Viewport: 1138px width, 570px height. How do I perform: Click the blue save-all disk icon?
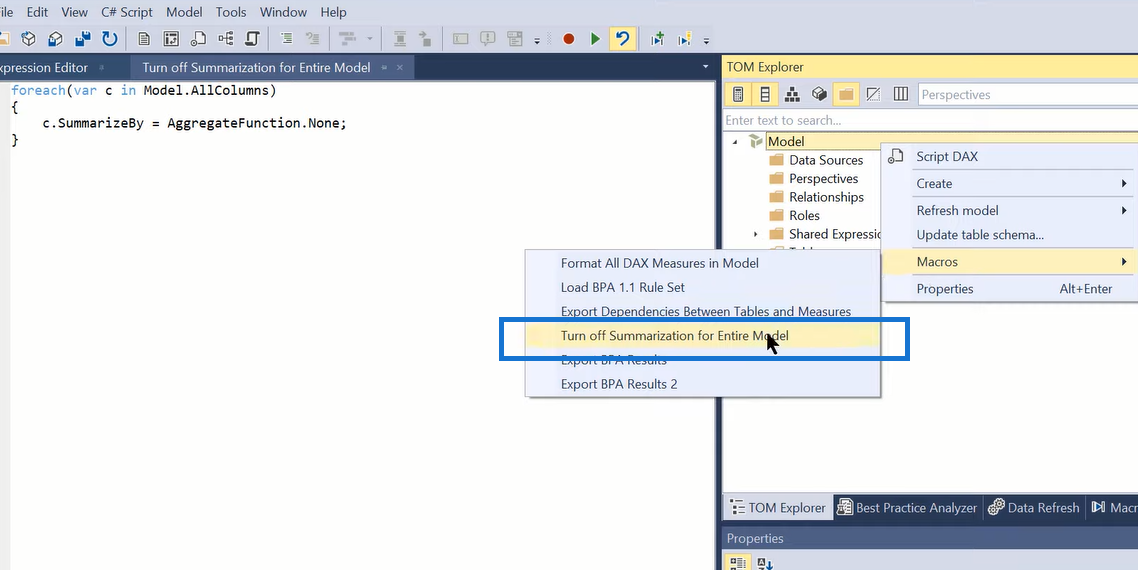pyautogui.click(x=83, y=38)
